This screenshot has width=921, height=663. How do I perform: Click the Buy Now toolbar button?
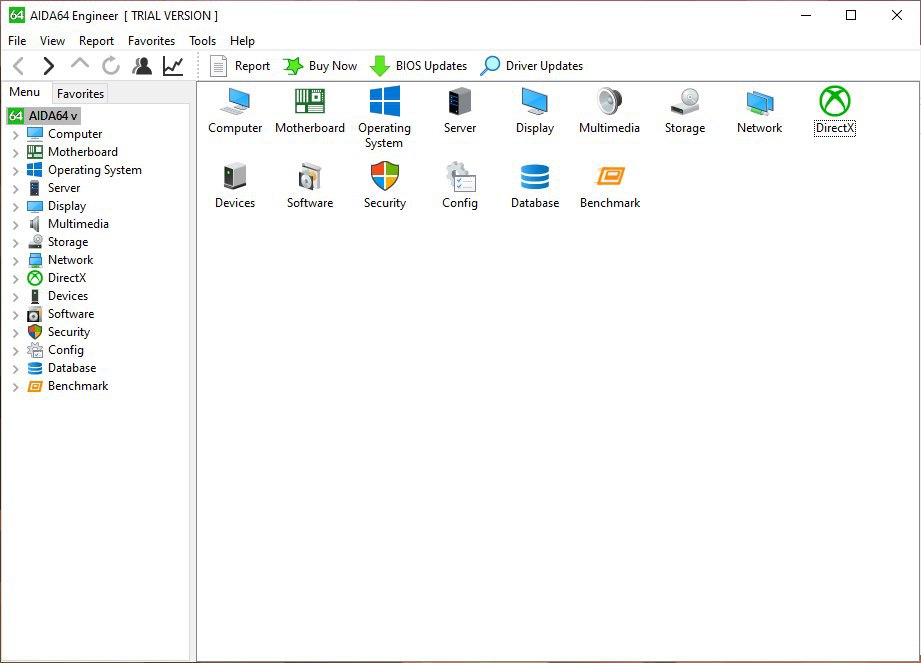coord(320,66)
